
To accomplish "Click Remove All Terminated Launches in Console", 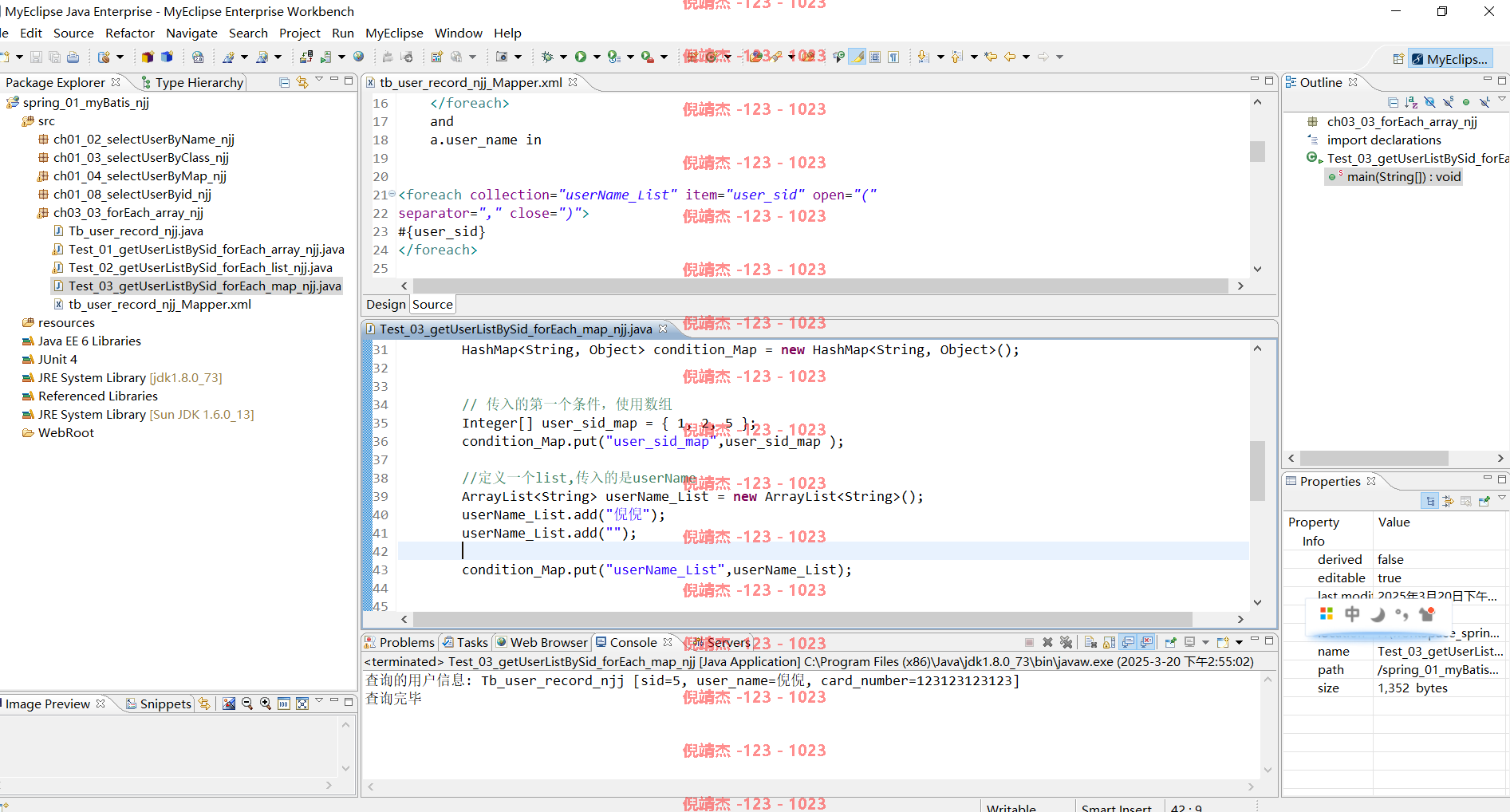I will point(1066,642).
